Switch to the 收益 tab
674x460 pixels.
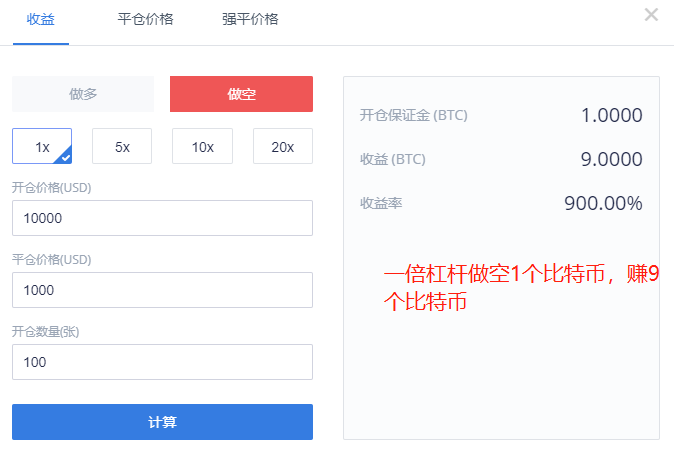click(41, 19)
